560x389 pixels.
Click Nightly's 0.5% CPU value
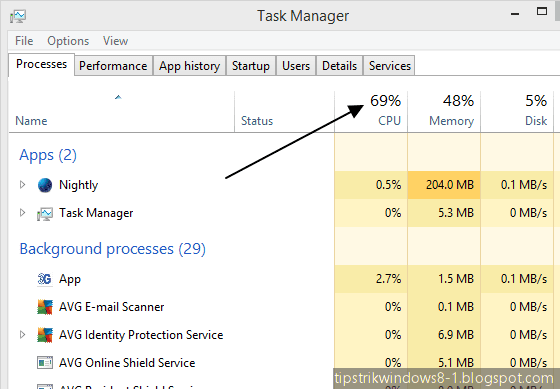tap(388, 185)
